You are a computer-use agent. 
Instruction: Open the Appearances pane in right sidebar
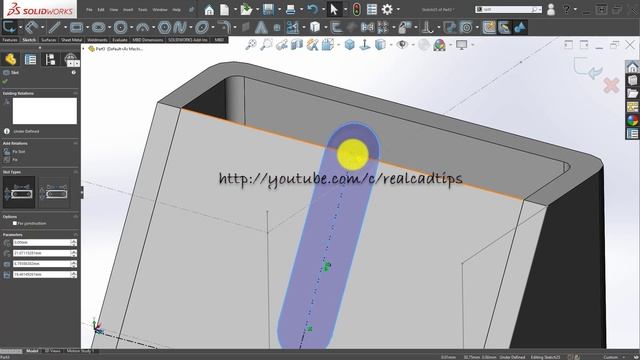[x=632, y=120]
